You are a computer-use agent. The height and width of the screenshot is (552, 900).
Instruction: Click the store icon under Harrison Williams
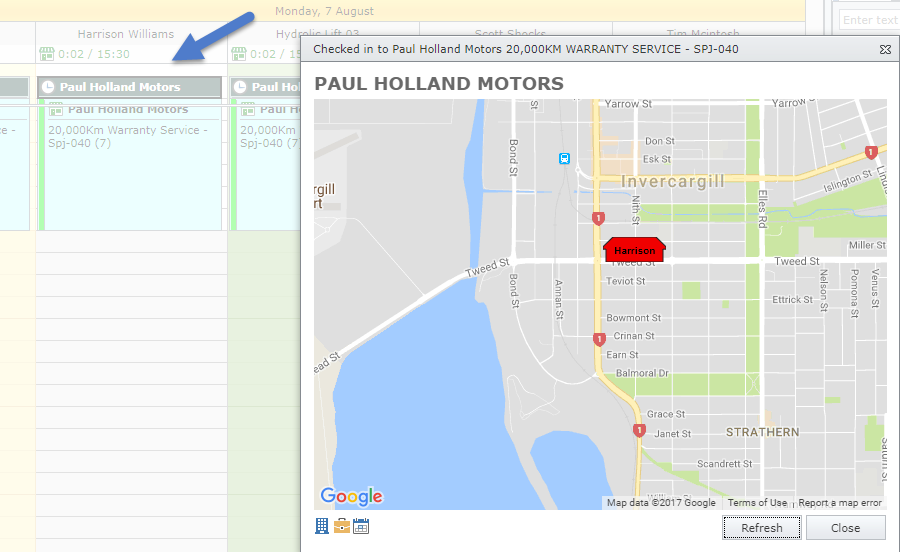click(45, 54)
